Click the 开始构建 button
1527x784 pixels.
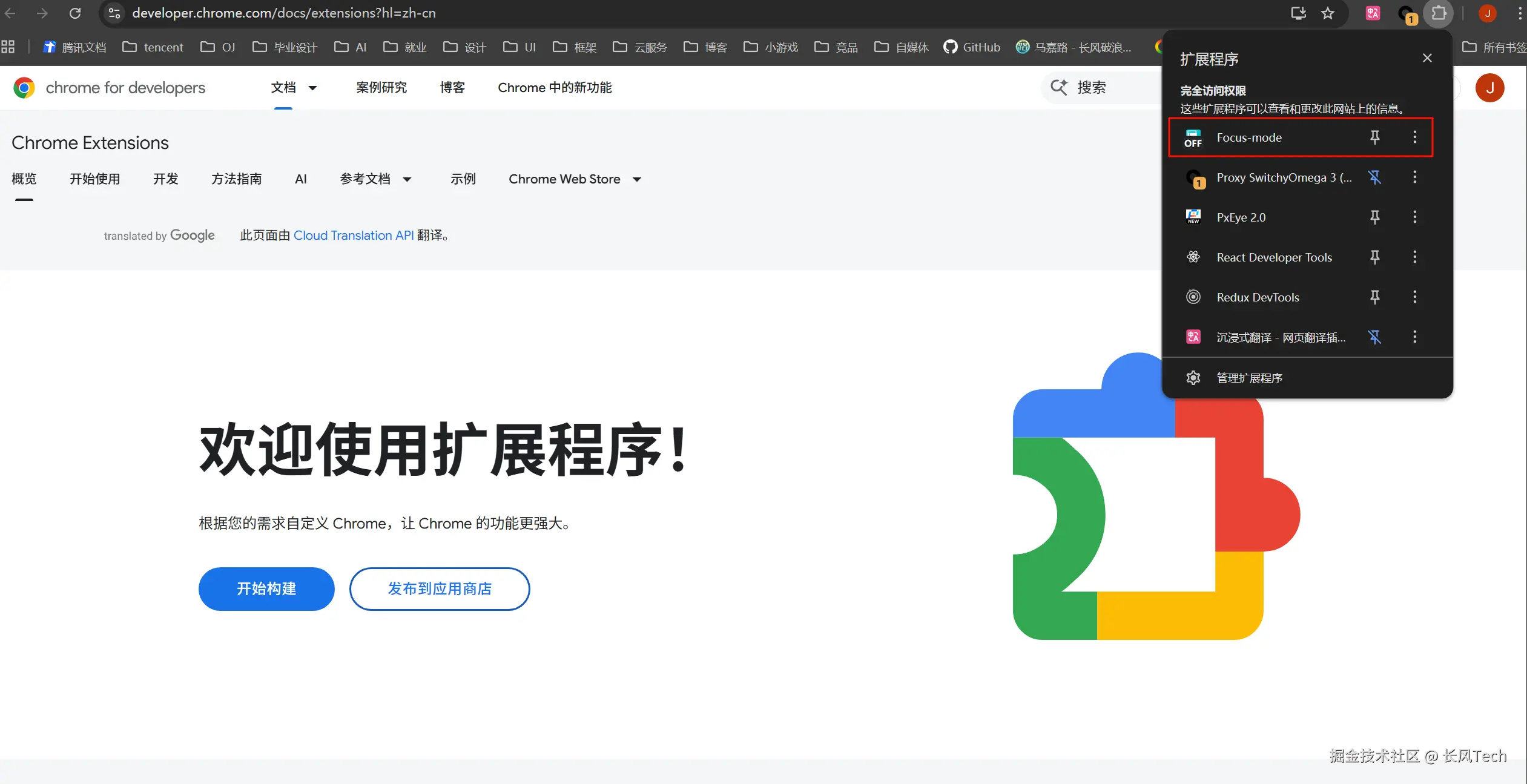pos(266,588)
